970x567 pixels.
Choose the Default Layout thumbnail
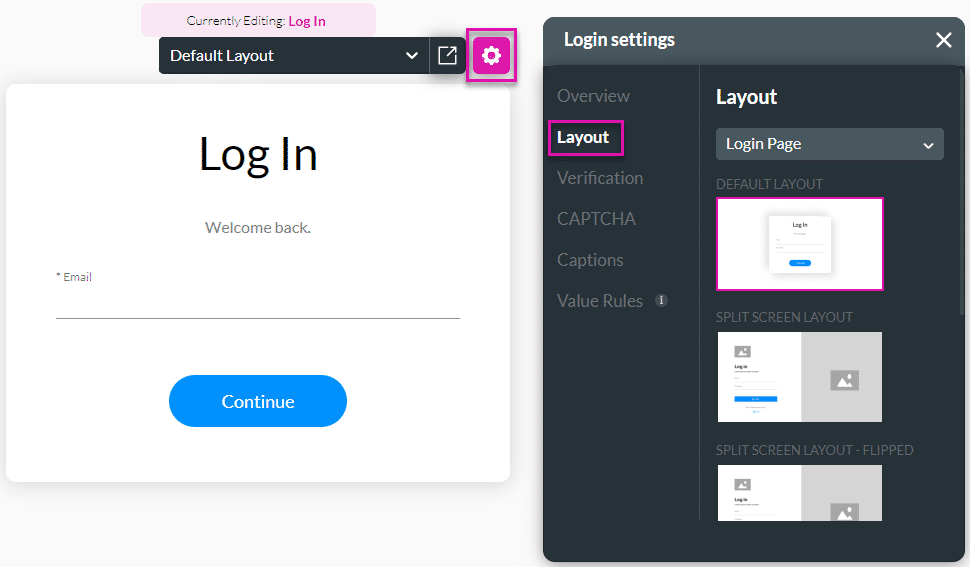[x=800, y=244]
